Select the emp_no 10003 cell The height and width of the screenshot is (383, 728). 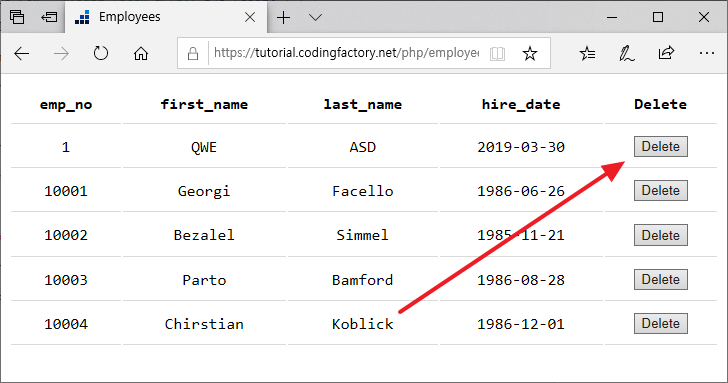66,280
